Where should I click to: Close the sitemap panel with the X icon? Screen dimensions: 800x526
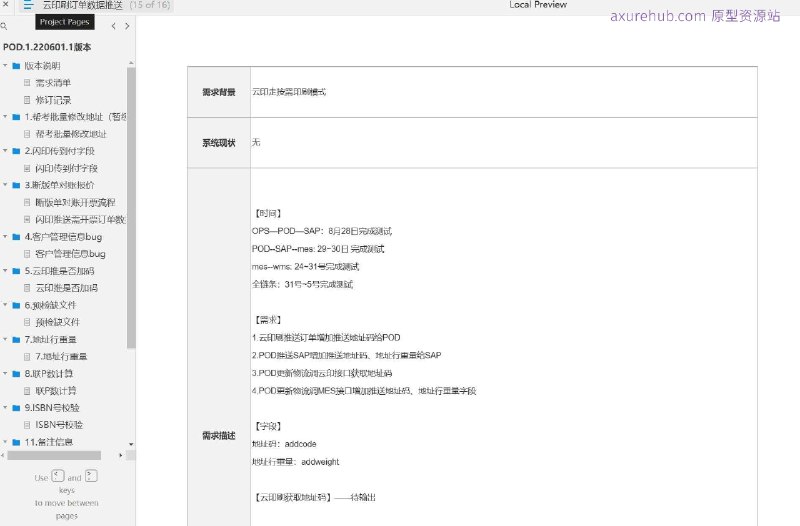(6, 4)
